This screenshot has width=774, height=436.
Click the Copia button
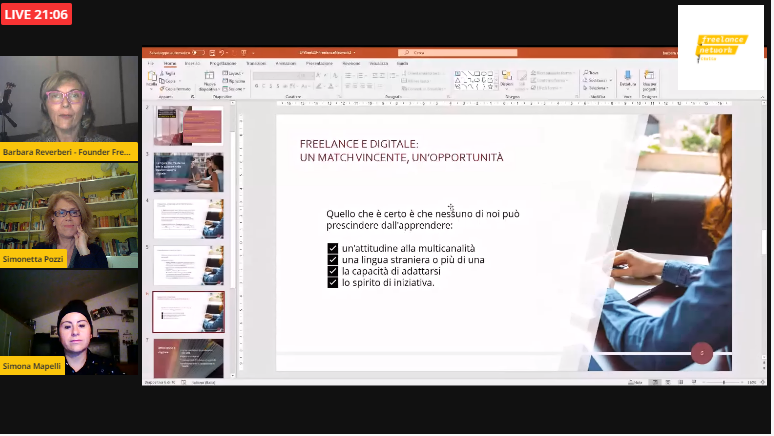[168, 81]
